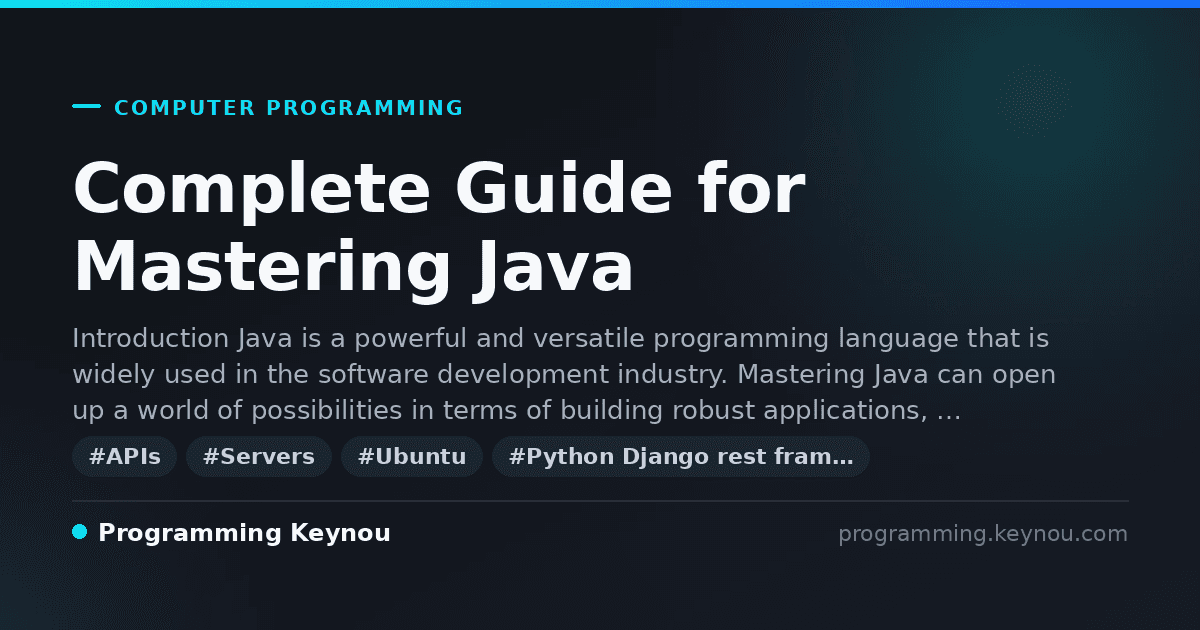1200x630 pixels.
Task: Select the #Ubuntu tag
Action: coord(411,457)
